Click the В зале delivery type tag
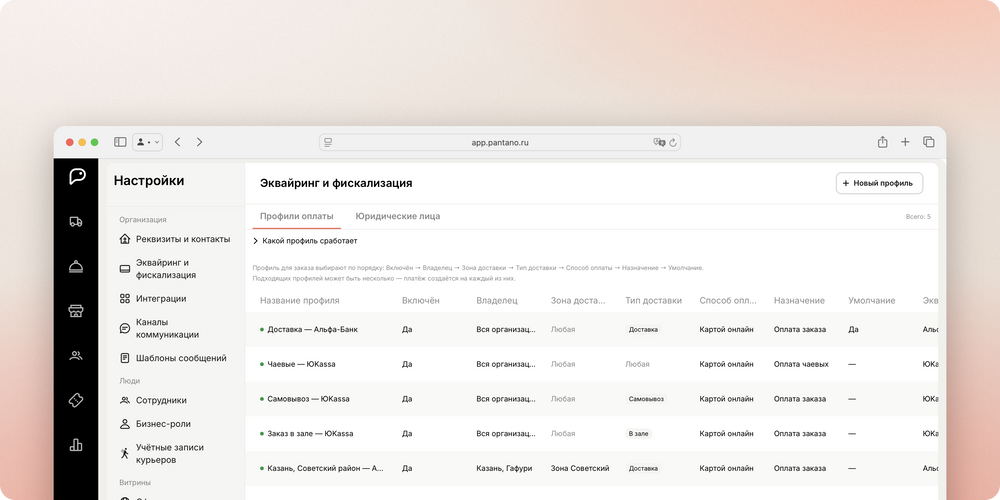Screen dimensions: 1000x500 [x=638, y=434]
